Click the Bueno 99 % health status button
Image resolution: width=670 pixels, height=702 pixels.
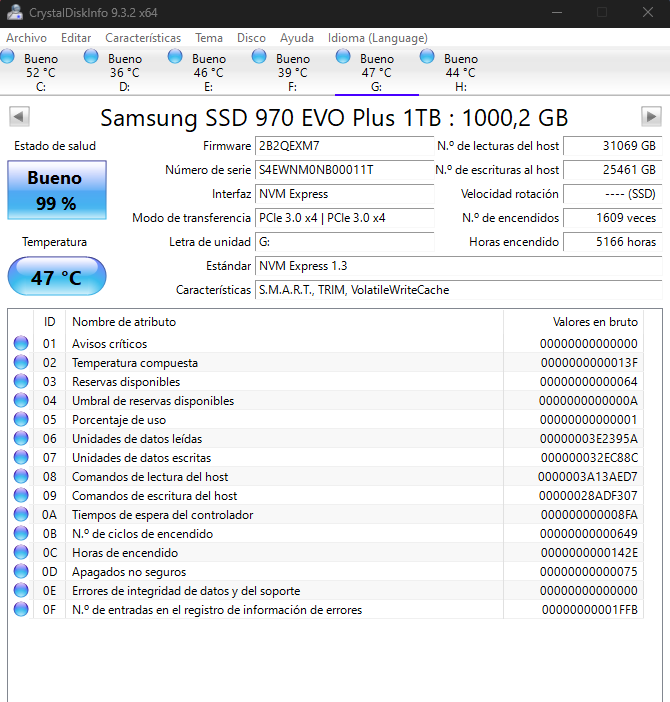[57, 190]
